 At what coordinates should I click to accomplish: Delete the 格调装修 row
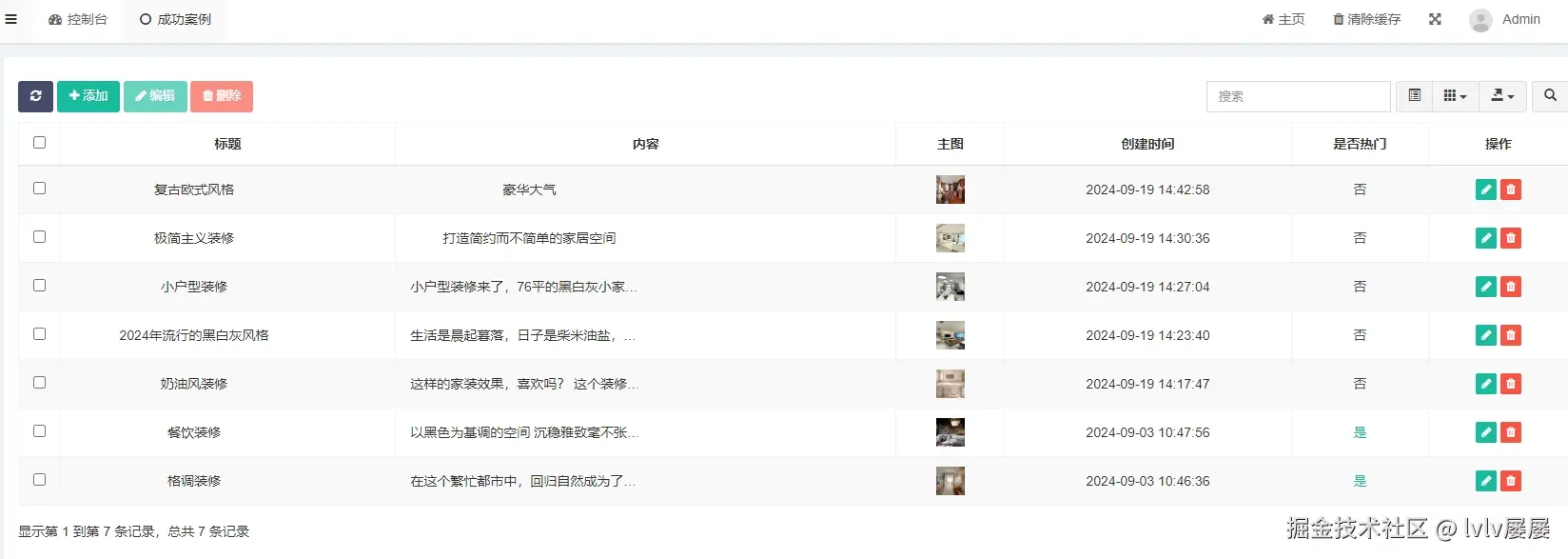[x=1511, y=481]
